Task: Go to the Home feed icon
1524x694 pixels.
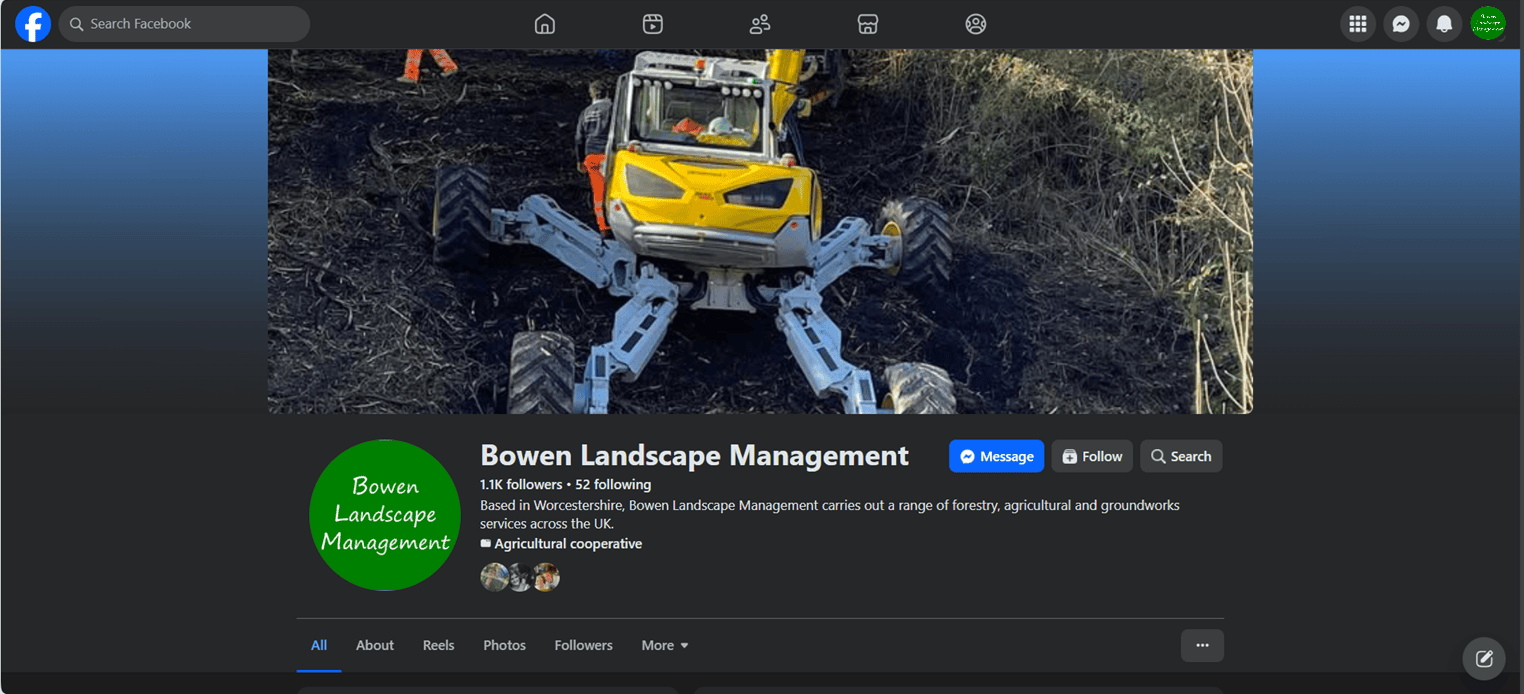Action: pos(544,24)
